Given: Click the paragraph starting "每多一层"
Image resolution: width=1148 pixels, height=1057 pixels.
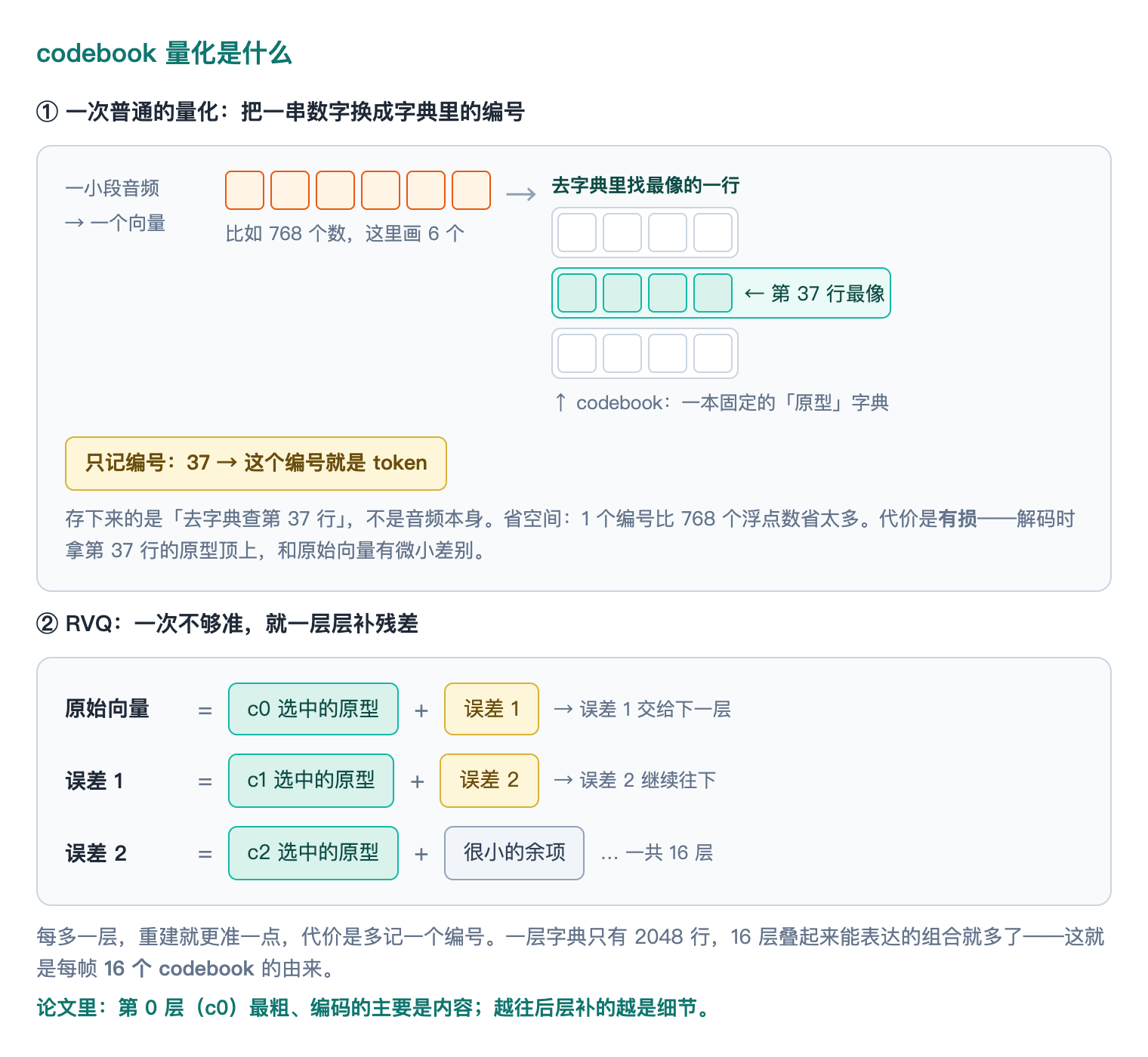Looking at the screenshot, I should [570, 953].
